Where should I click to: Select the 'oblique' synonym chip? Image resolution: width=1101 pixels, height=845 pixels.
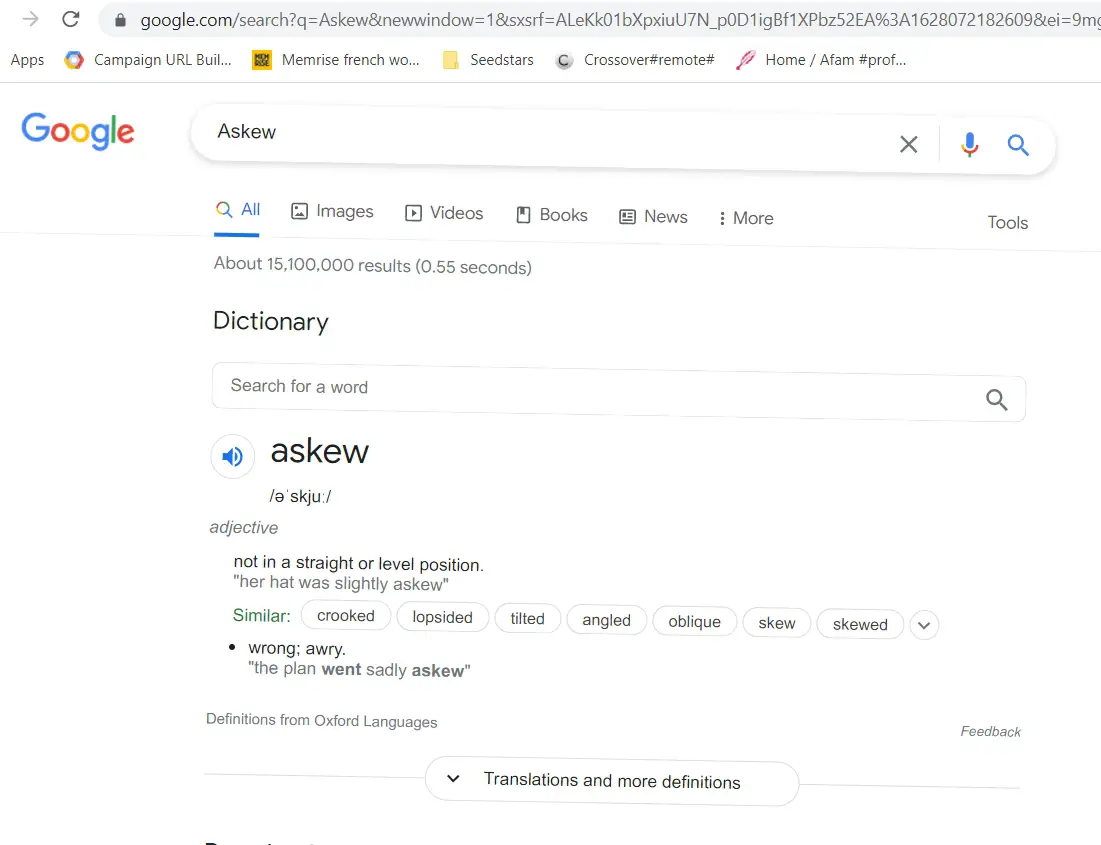click(x=694, y=622)
